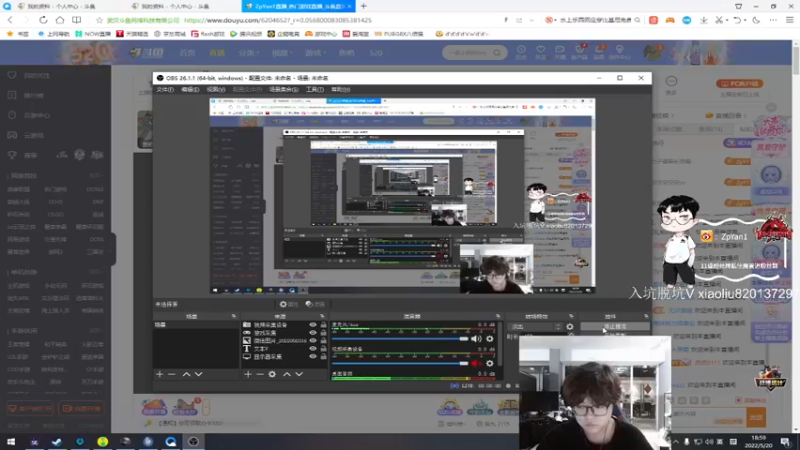The width and height of the screenshot is (800, 450).
Task: Click the 520 link in Douyu header
Action: [376, 53]
